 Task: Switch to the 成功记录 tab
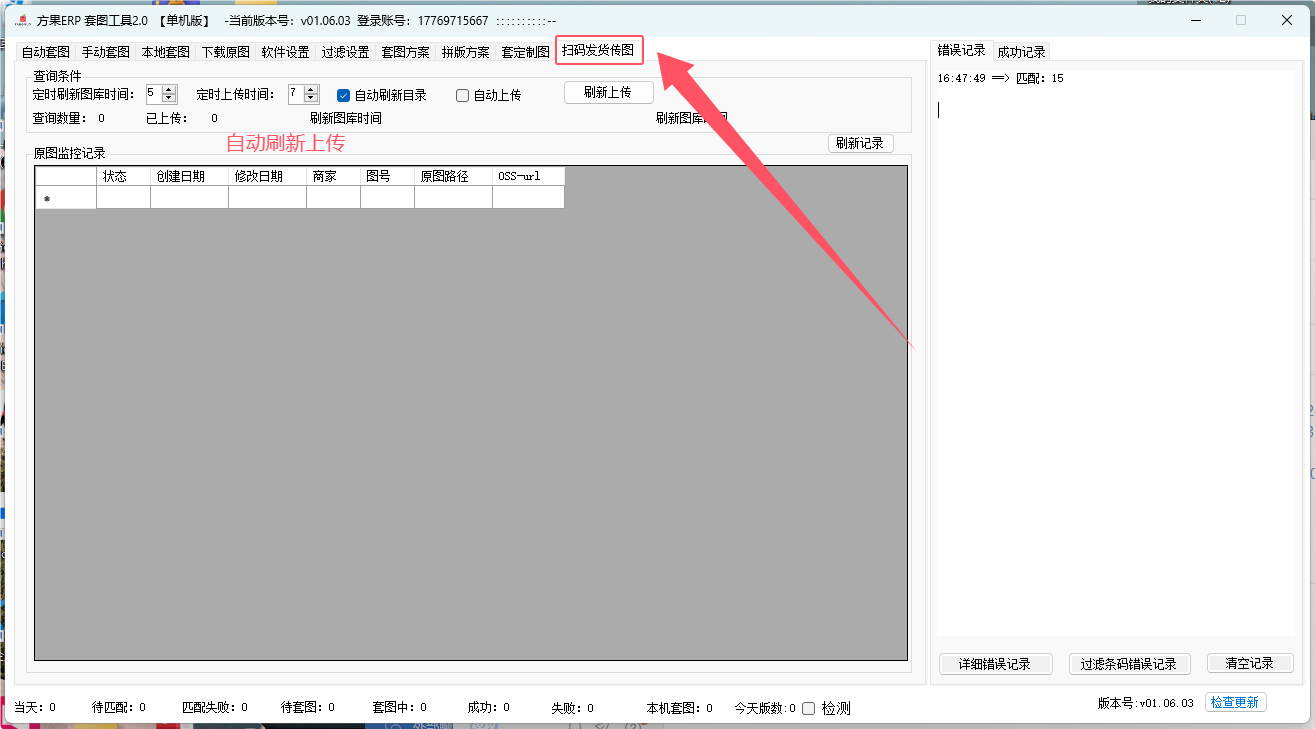pyautogui.click(x=1021, y=52)
